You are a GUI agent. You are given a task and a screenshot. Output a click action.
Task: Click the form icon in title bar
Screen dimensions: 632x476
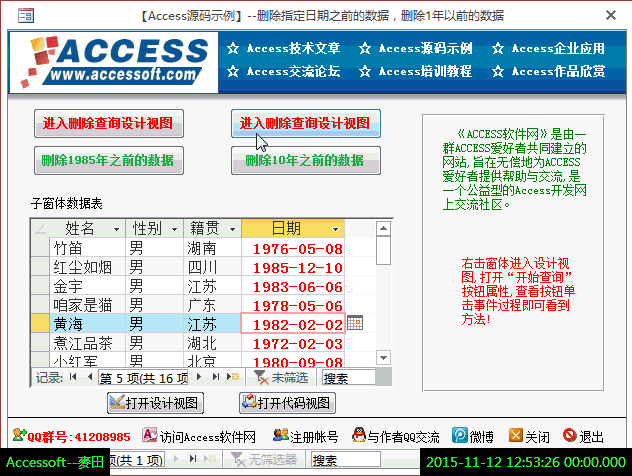tap(26, 16)
